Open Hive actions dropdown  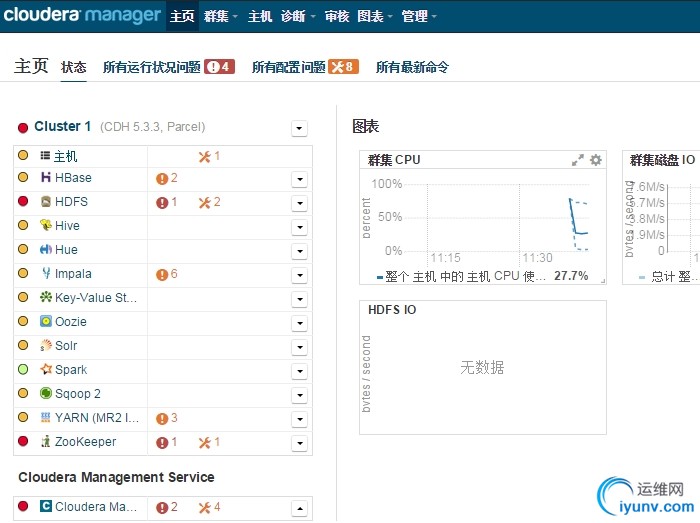tap(300, 228)
